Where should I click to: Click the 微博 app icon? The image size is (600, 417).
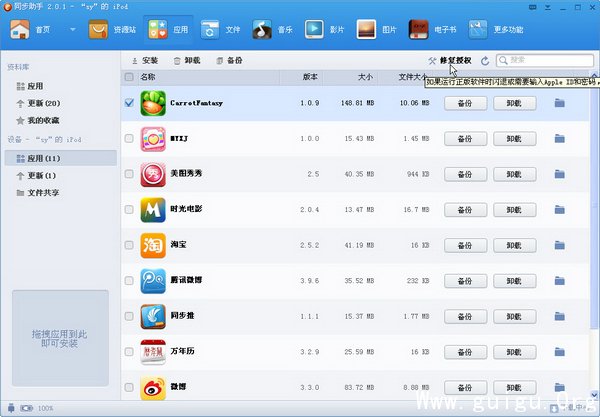click(153, 388)
